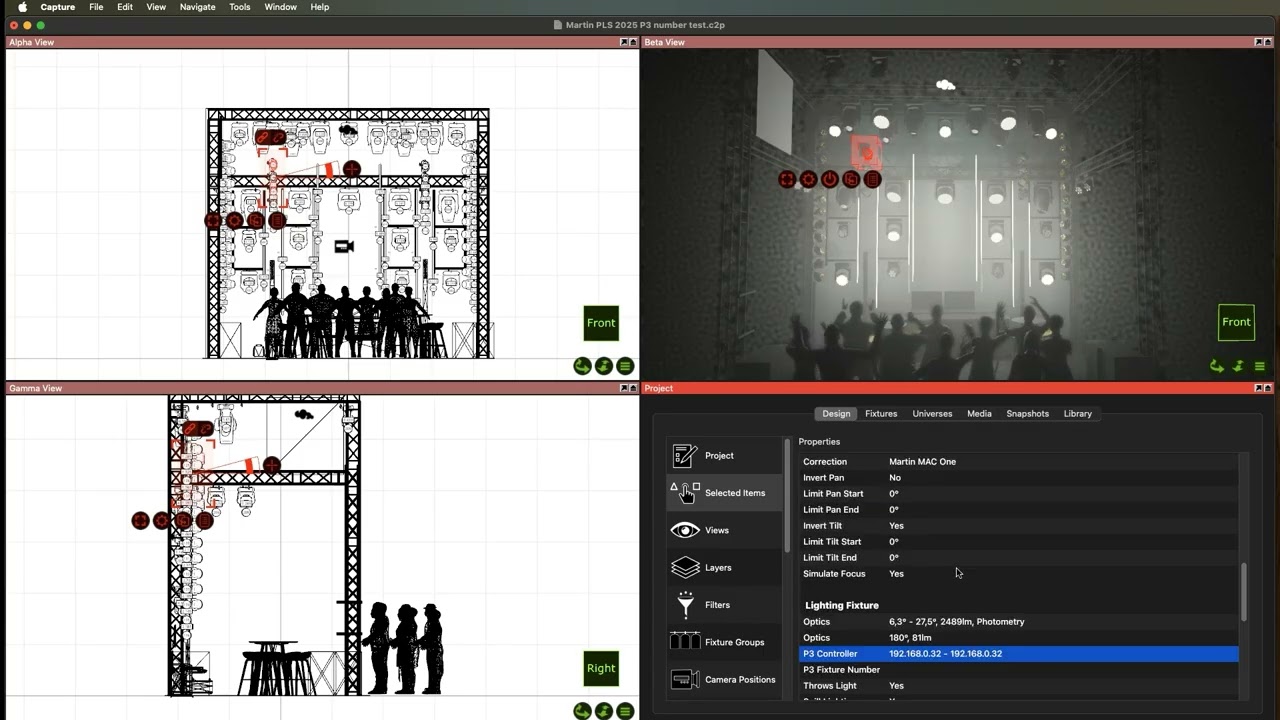Click the power icon on selected fixture
The width and height of the screenshot is (1280, 720).
tap(829, 179)
